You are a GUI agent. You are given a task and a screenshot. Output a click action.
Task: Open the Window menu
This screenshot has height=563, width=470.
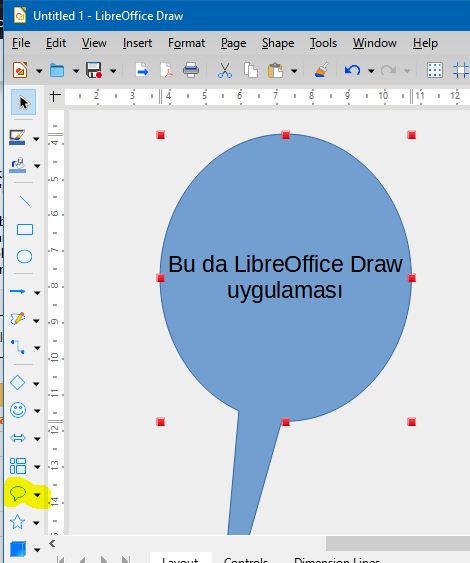374,43
